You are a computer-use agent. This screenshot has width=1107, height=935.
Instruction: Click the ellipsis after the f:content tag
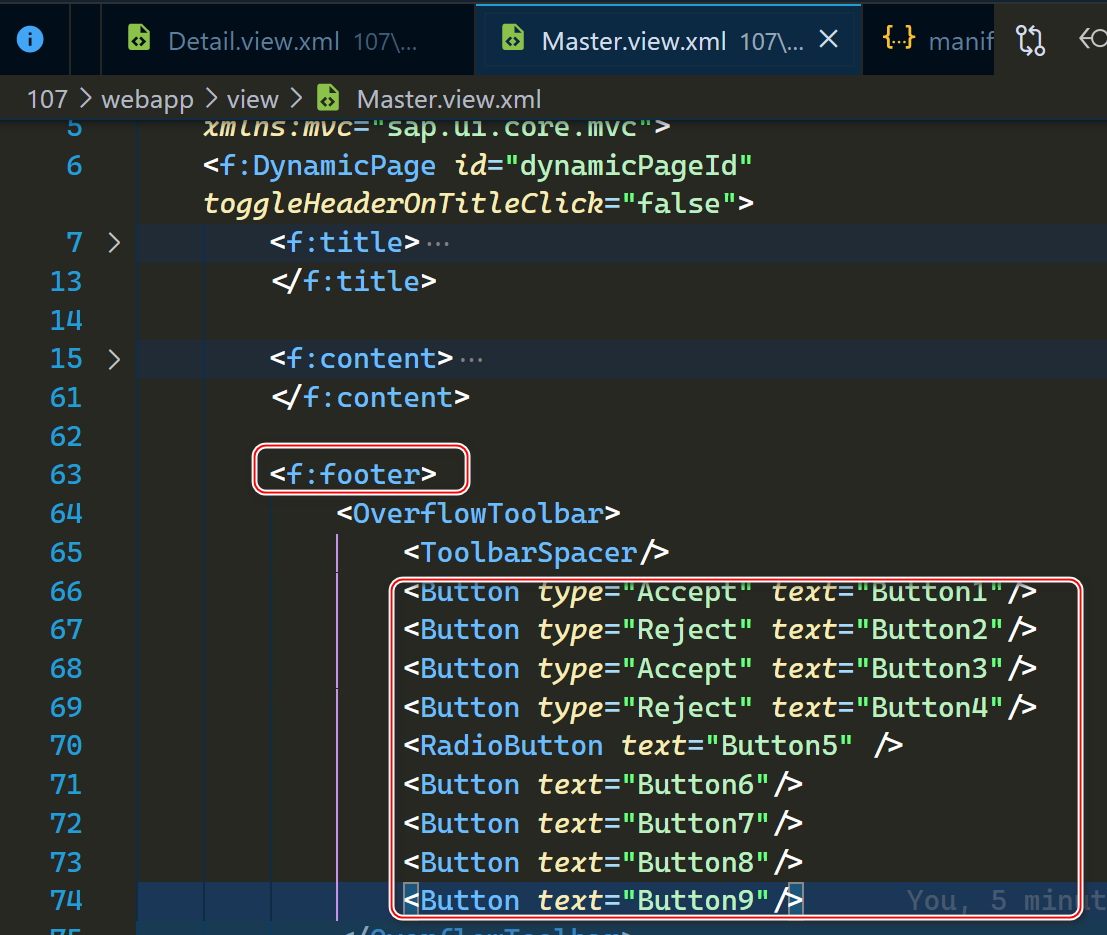click(x=472, y=359)
